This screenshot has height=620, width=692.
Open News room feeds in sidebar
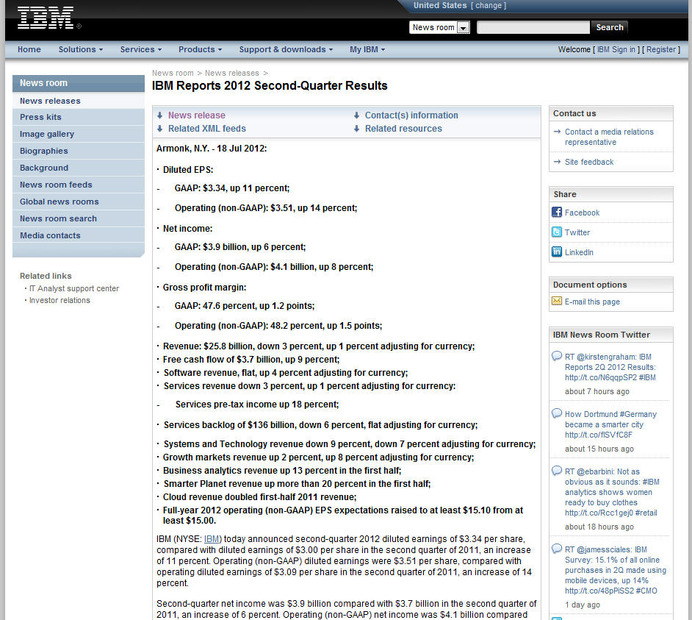79,184
